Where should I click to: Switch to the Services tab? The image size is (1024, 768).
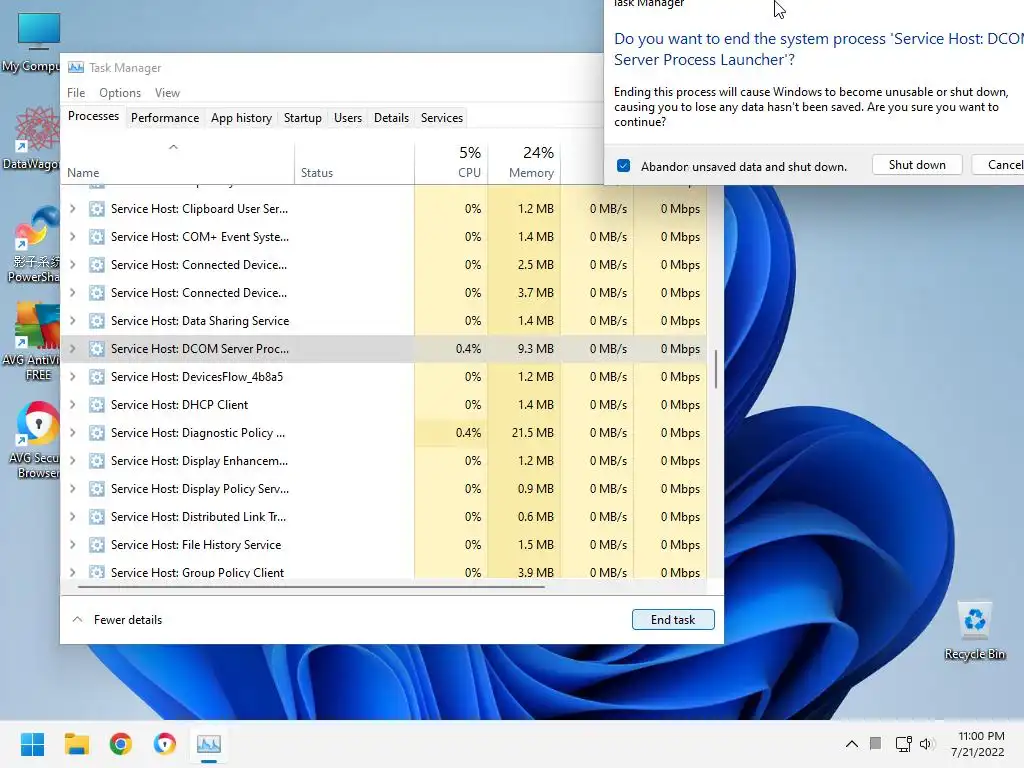441,118
